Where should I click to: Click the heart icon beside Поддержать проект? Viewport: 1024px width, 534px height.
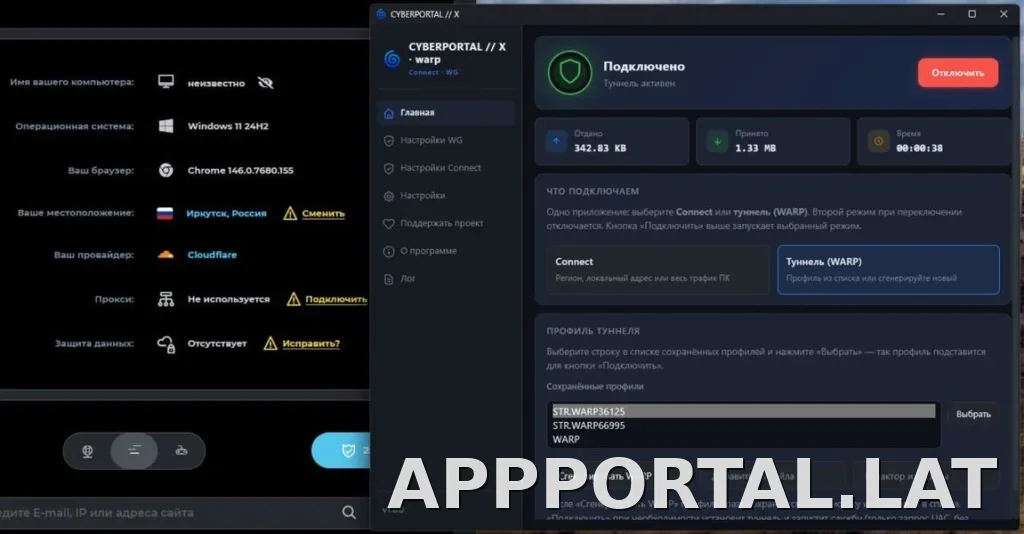tap(389, 224)
